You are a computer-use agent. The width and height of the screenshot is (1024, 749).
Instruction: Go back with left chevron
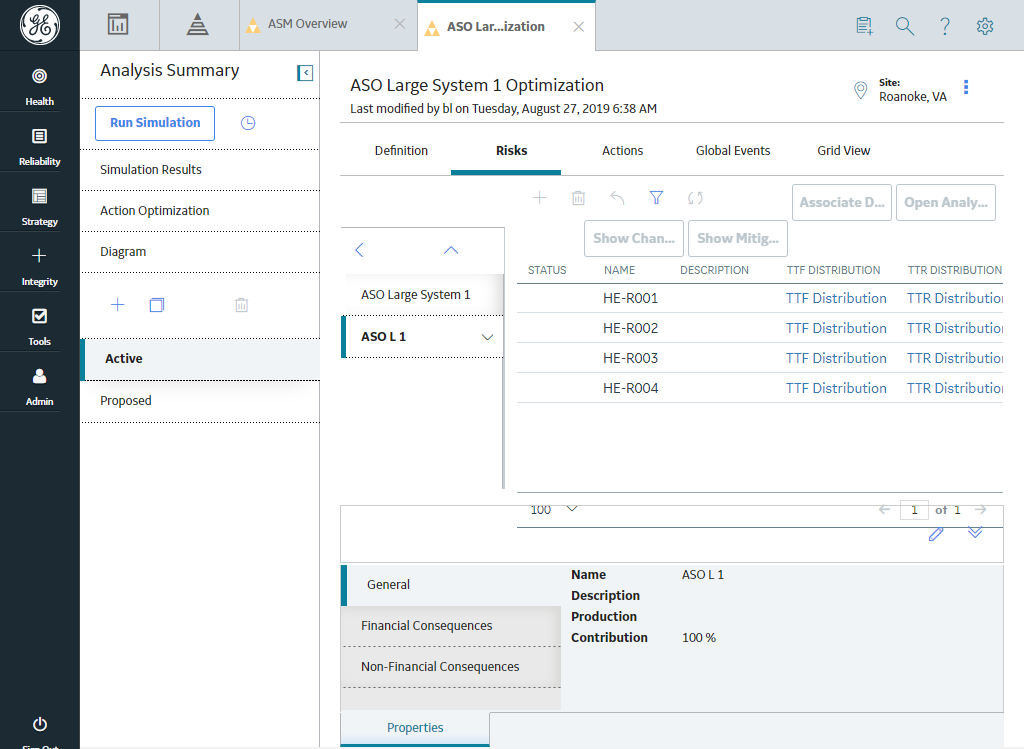pyautogui.click(x=359, y=250)
